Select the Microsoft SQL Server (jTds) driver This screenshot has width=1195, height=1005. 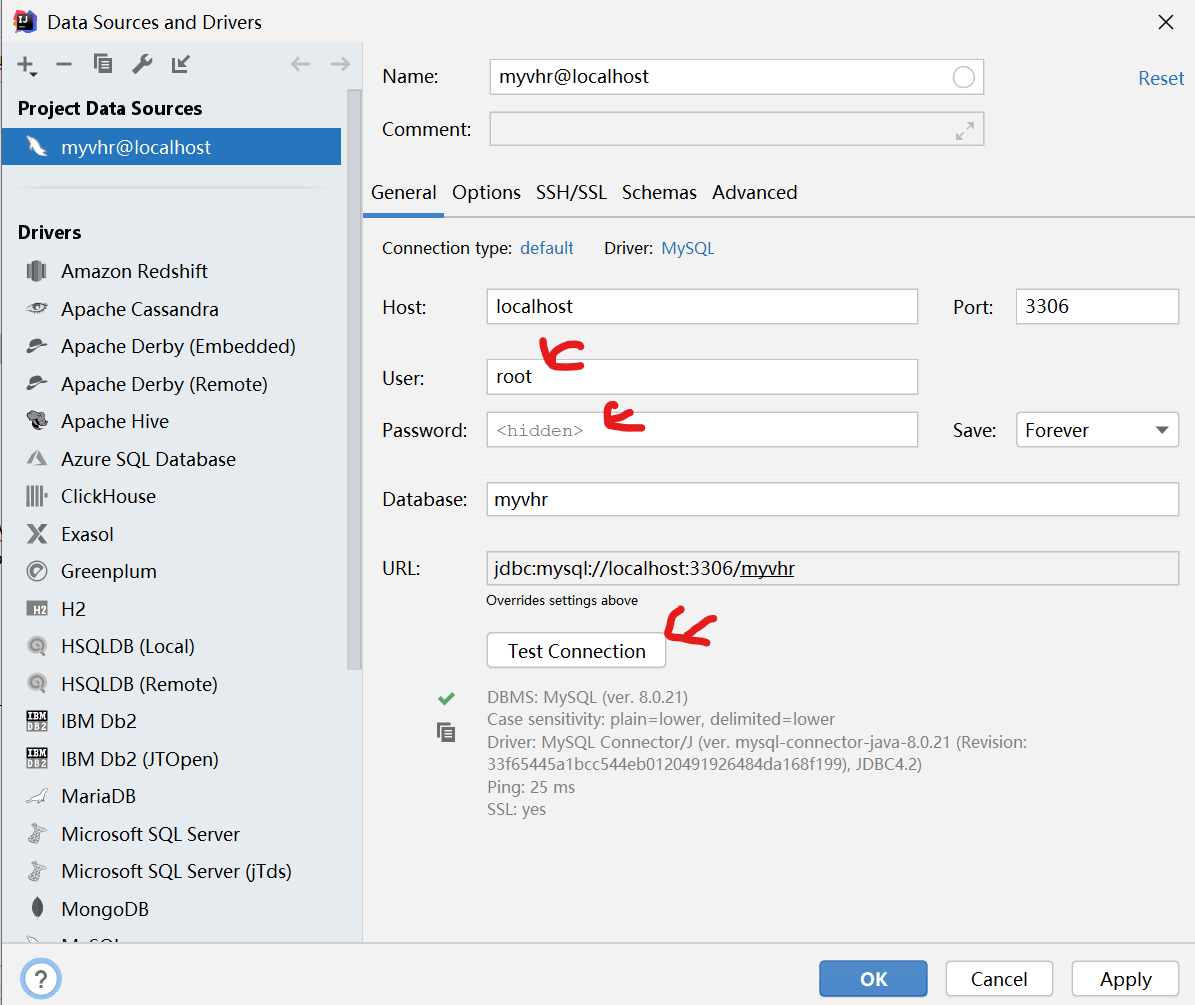(x=176, y=872)
